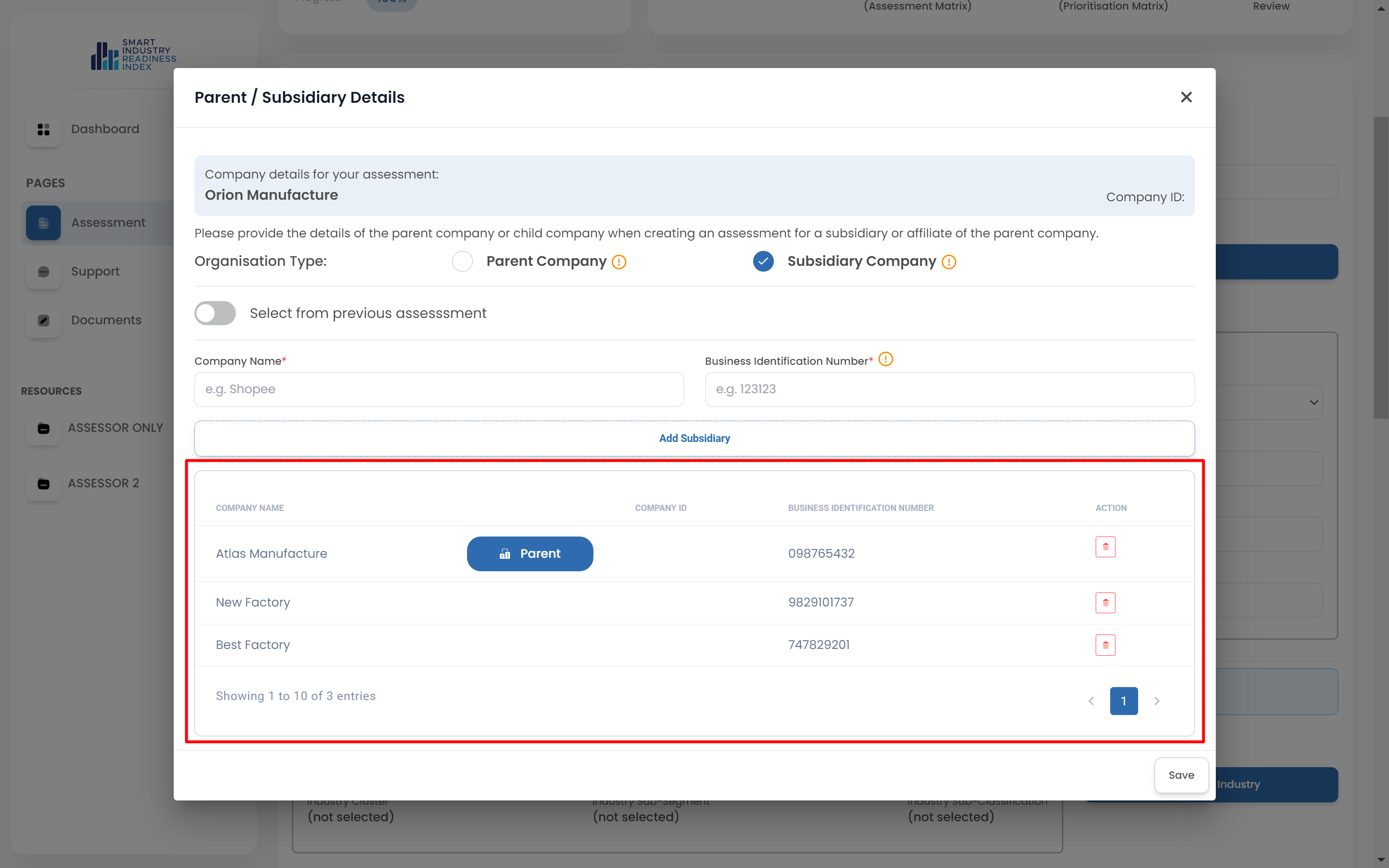Toggle Select from previous assessment switch
This screenshot has height=868, width=1389.
[215, 313]
